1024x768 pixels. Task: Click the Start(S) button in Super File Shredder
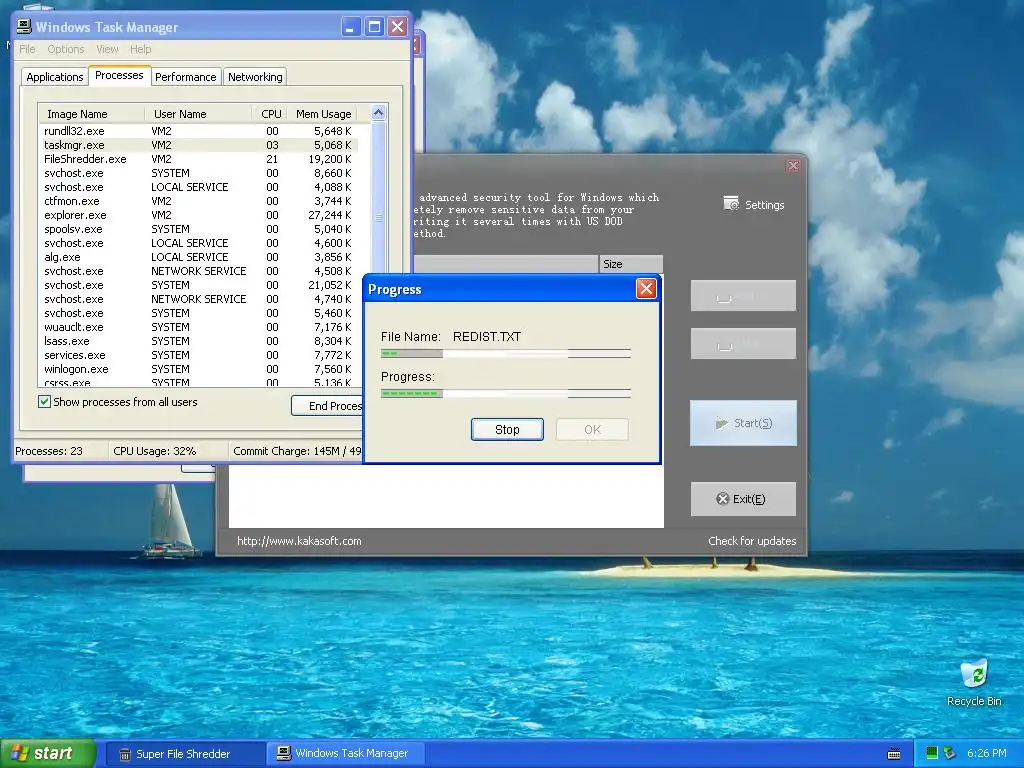tap(743, 423)
